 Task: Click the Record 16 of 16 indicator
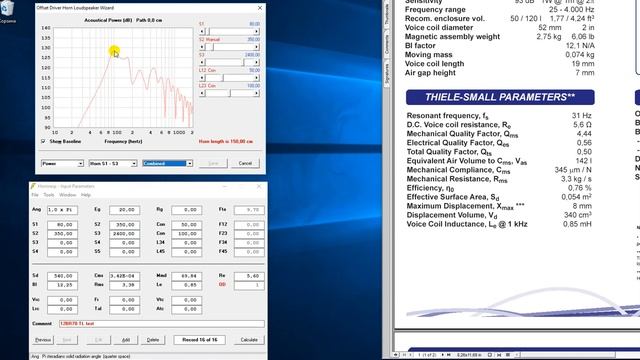coord(200,340)
